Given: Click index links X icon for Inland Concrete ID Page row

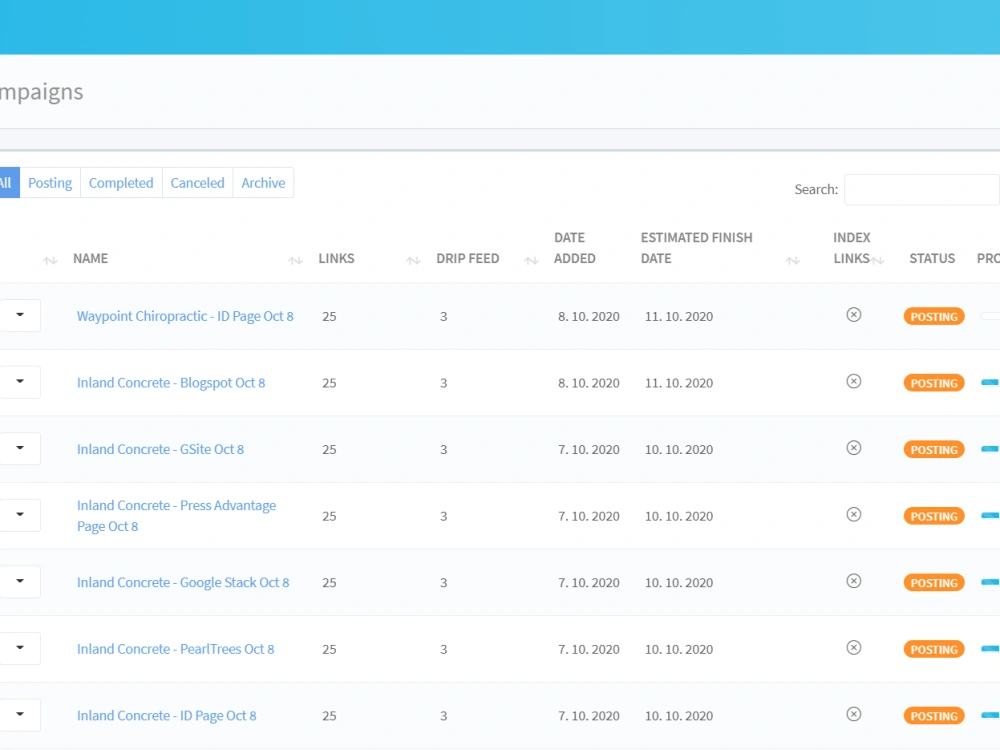Looking at the screenshot, I should (853, 714).
